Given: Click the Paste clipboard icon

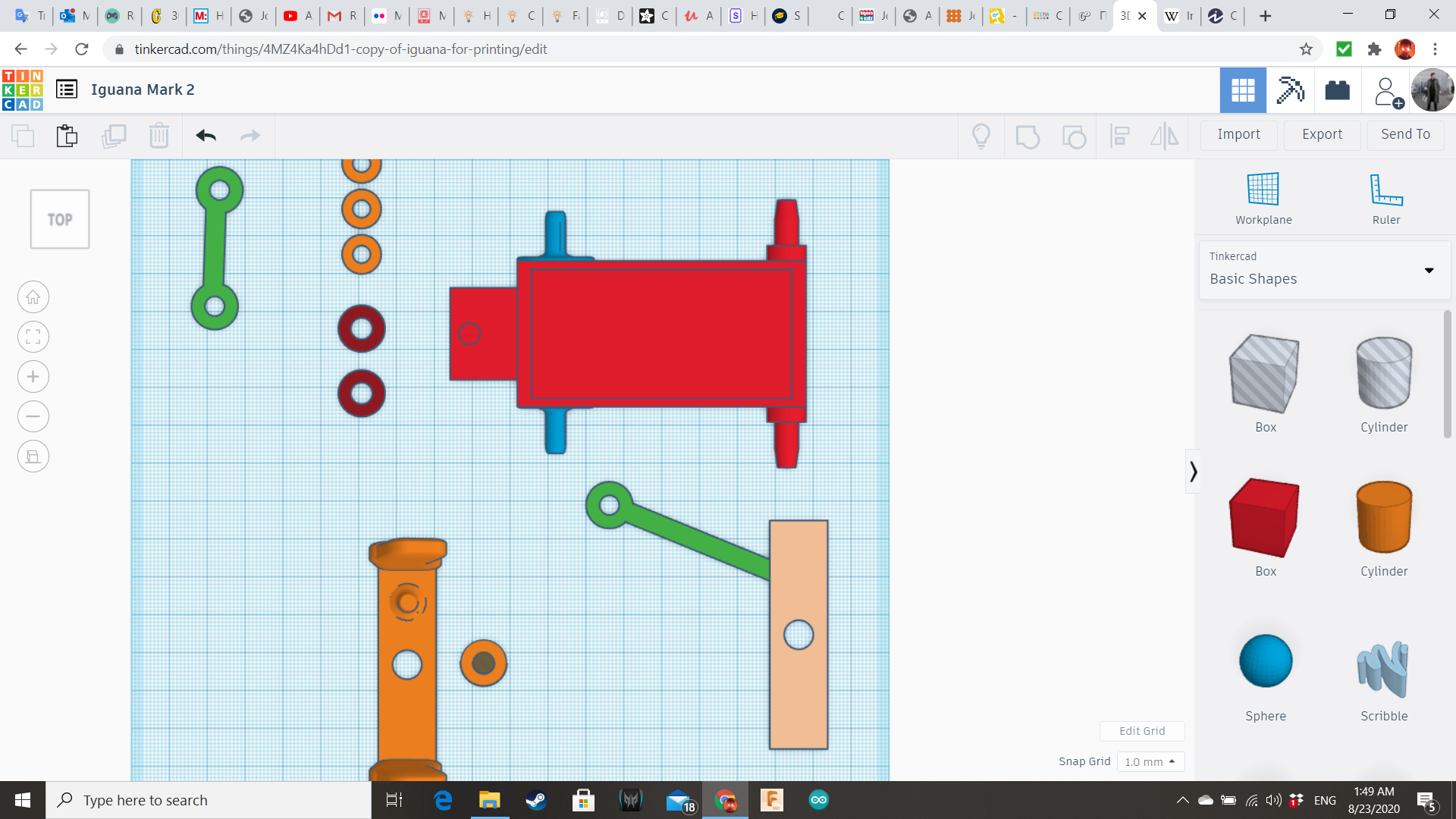Looking at the screenshot, I should (67, 136).
